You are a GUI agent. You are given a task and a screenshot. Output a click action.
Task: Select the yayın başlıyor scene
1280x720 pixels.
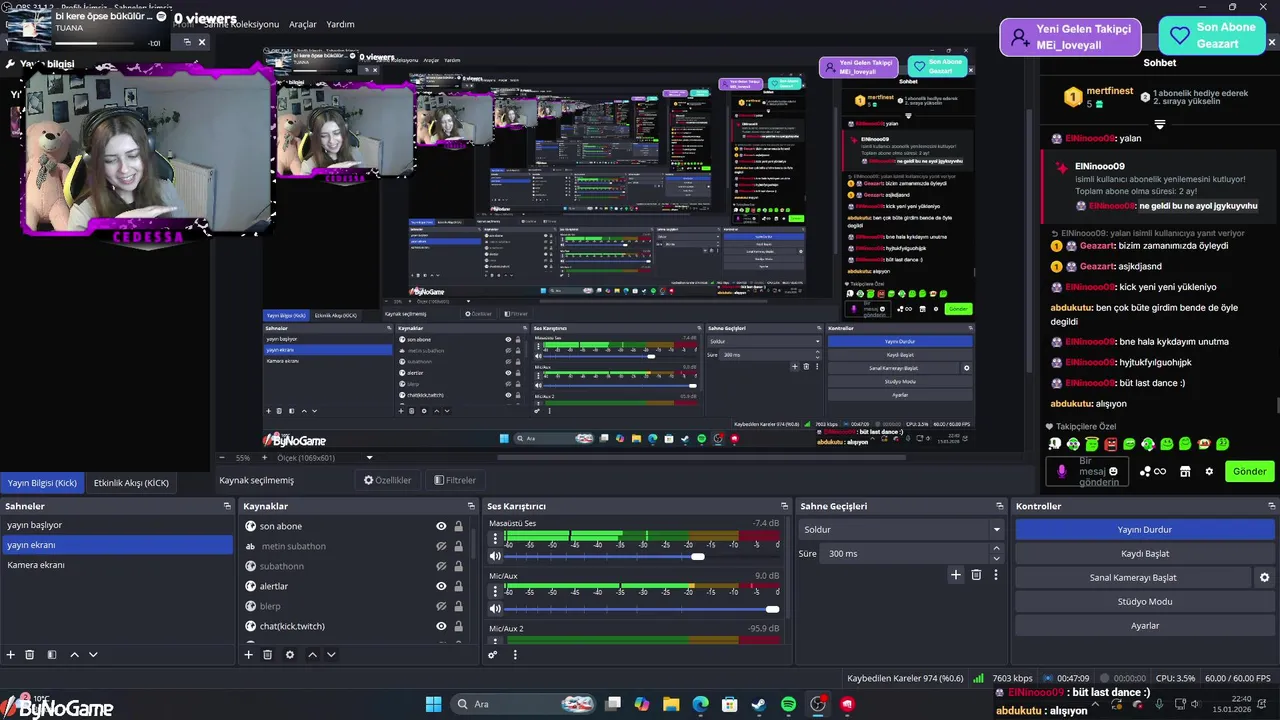coord(117,525)
